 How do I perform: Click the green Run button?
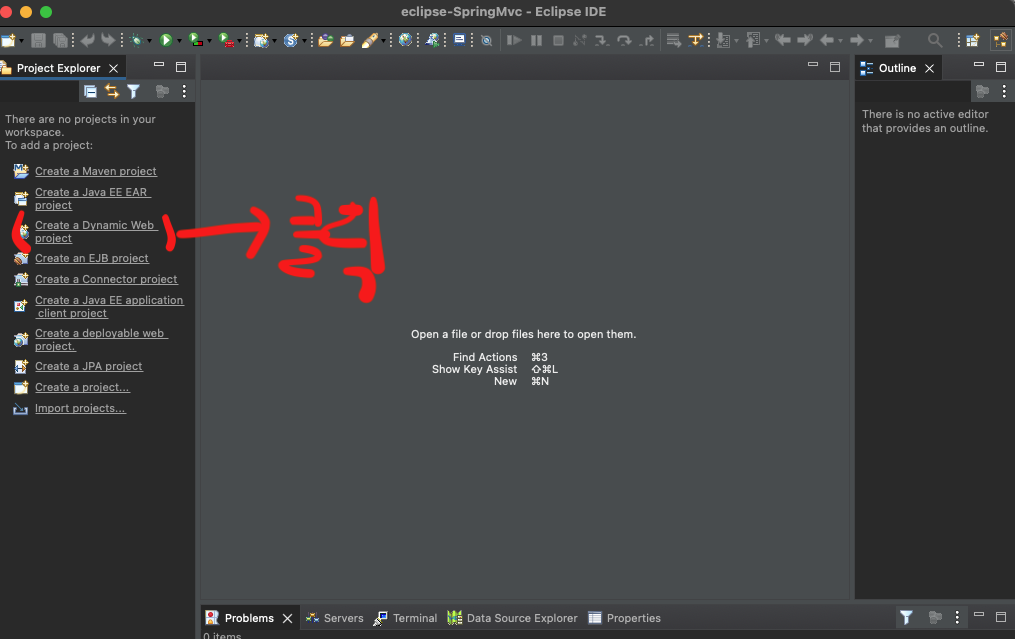click(x=166, y=41)
